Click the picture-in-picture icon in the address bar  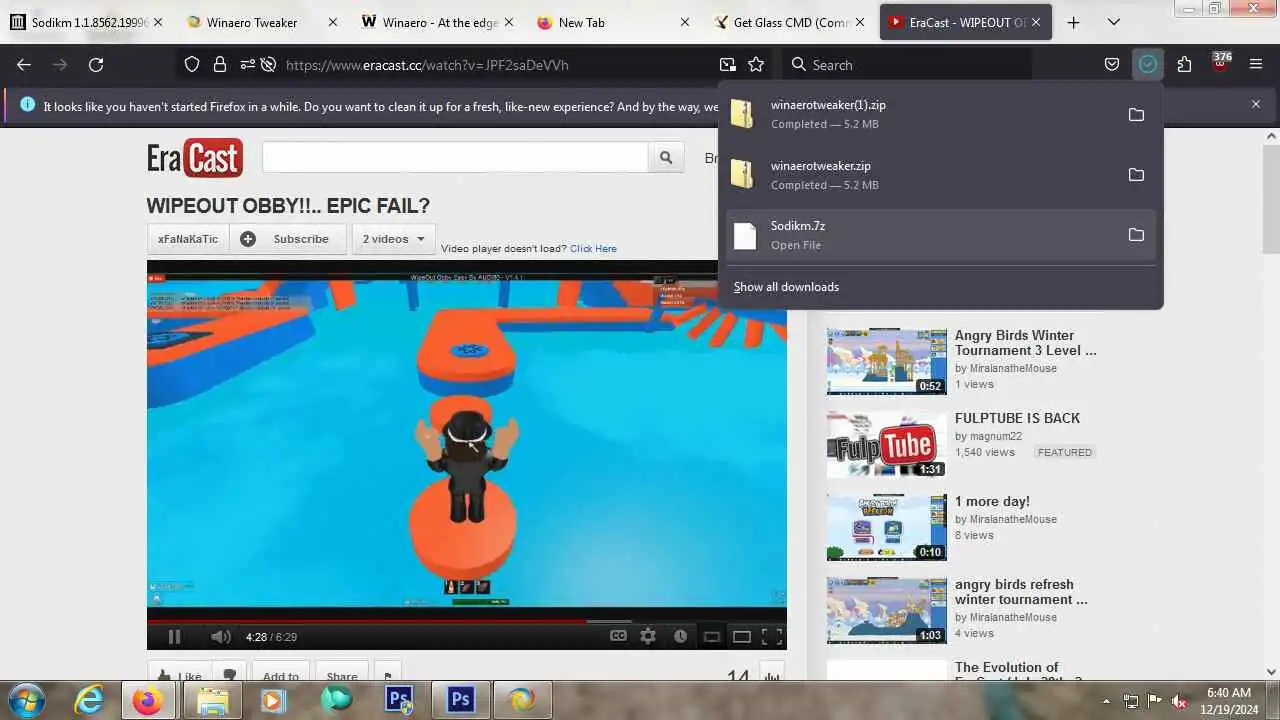(x=727, y=64)
